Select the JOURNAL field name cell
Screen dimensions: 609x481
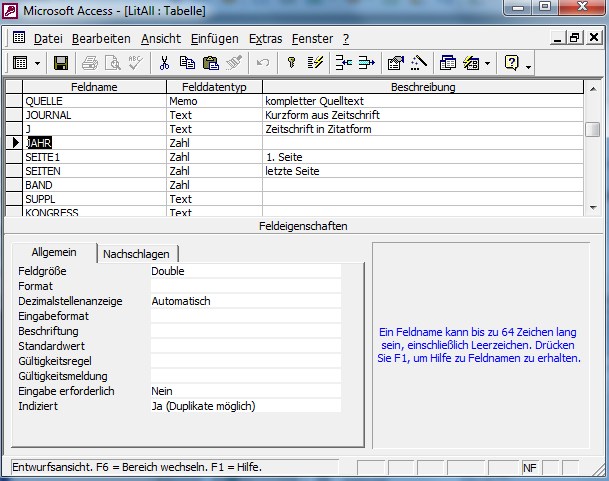click(x=94, y=115)
